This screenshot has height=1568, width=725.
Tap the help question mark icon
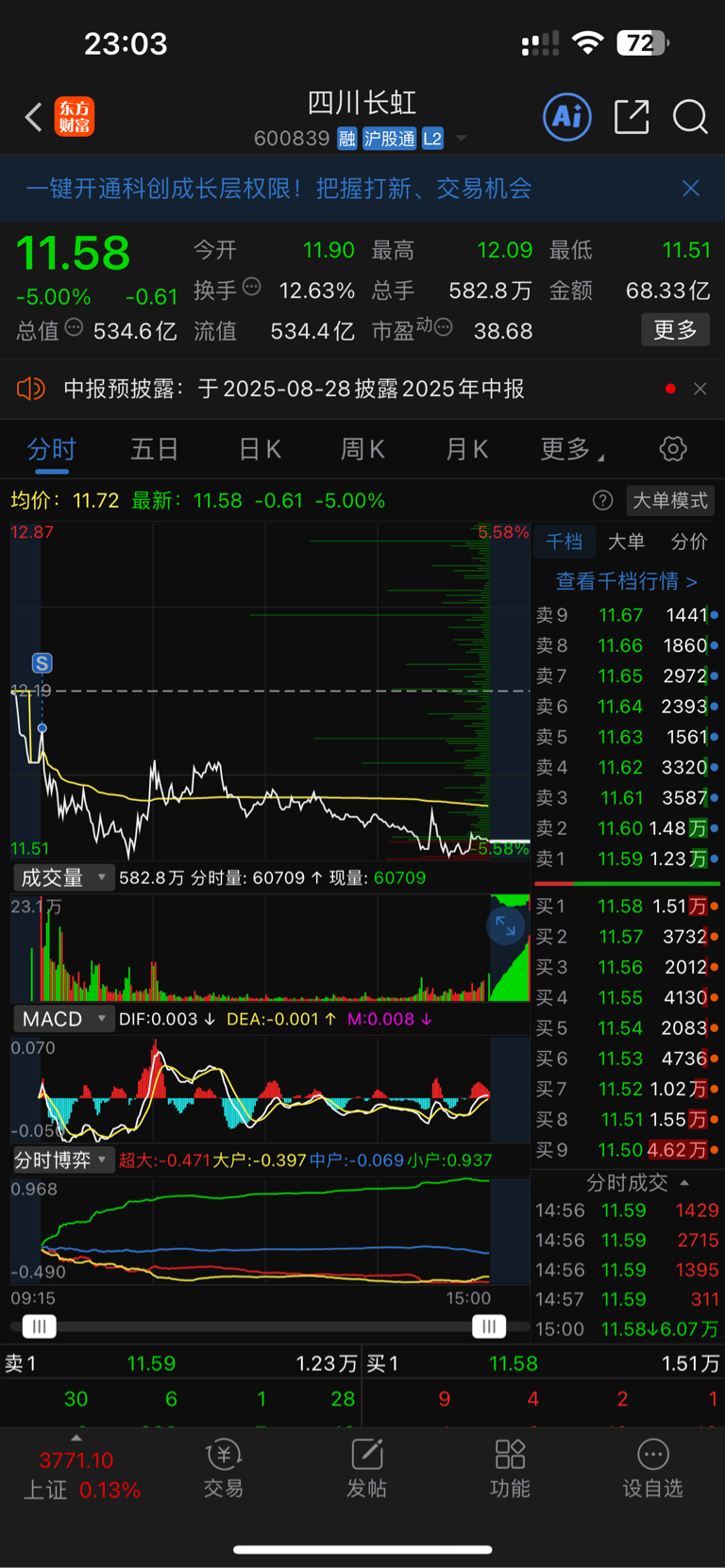pyautogui.click(x=602, y=501)
